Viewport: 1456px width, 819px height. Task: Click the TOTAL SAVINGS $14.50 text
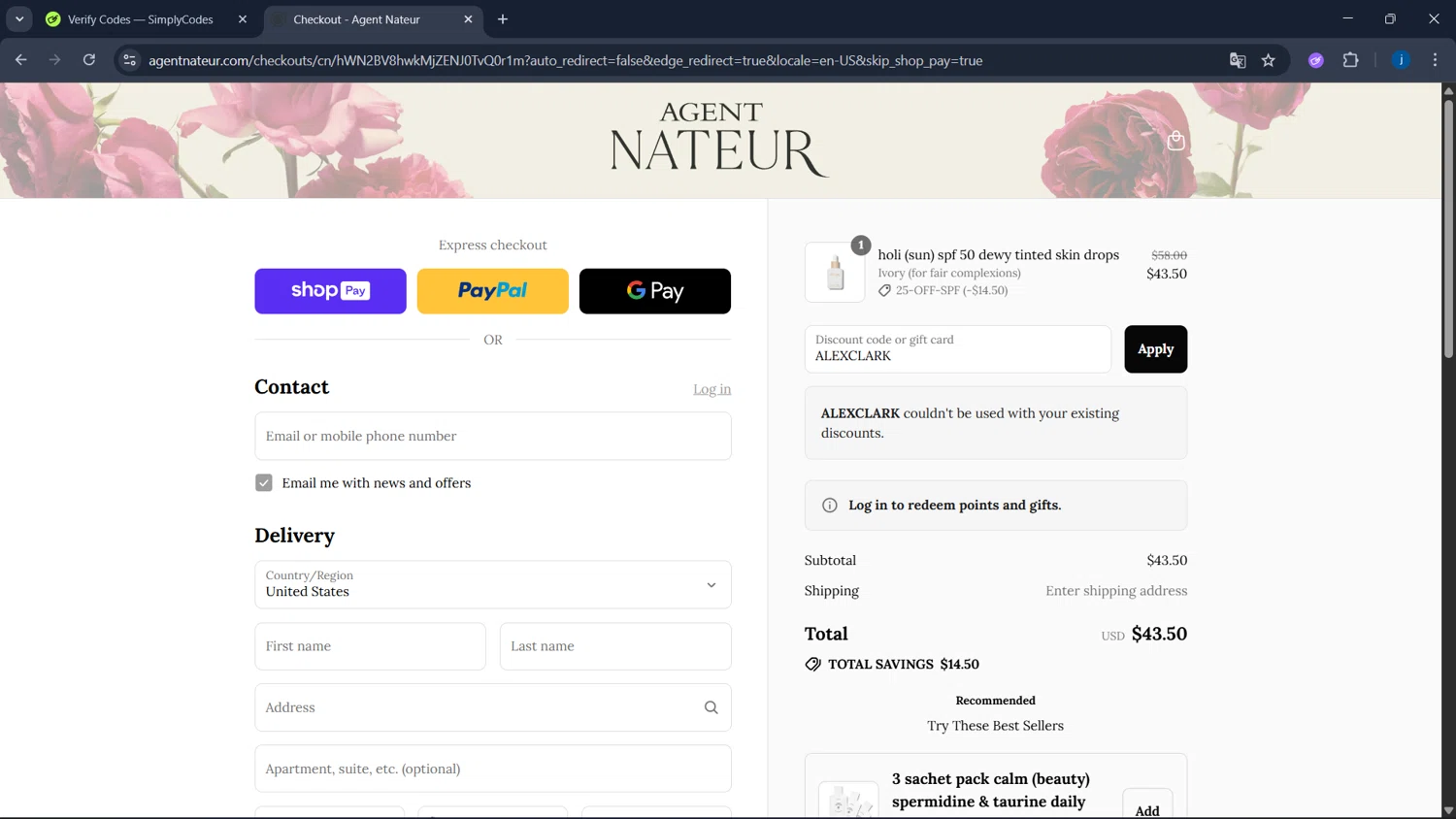pos(904,665)
